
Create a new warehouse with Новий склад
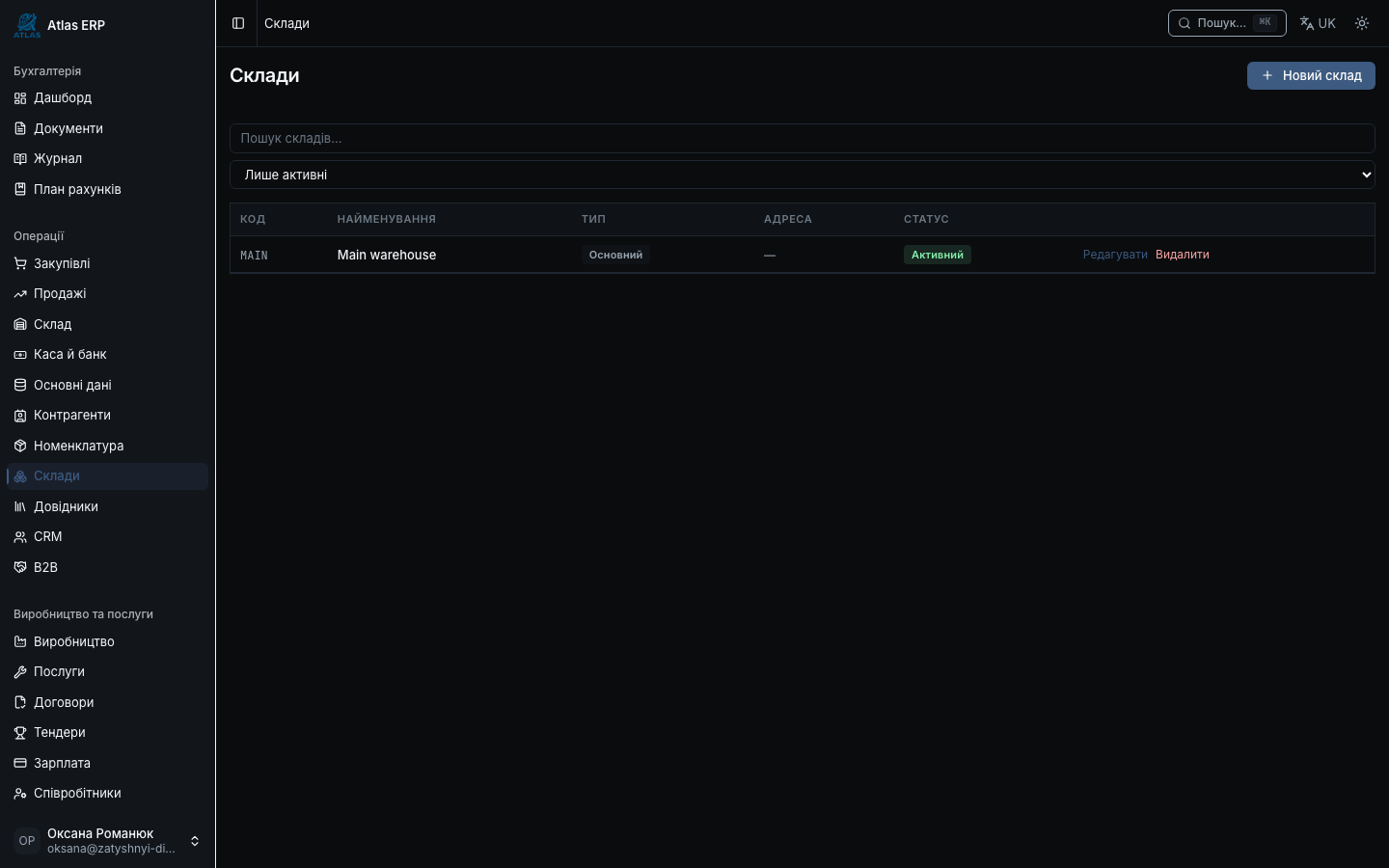pyautogui.click(x=1311, y=75)
